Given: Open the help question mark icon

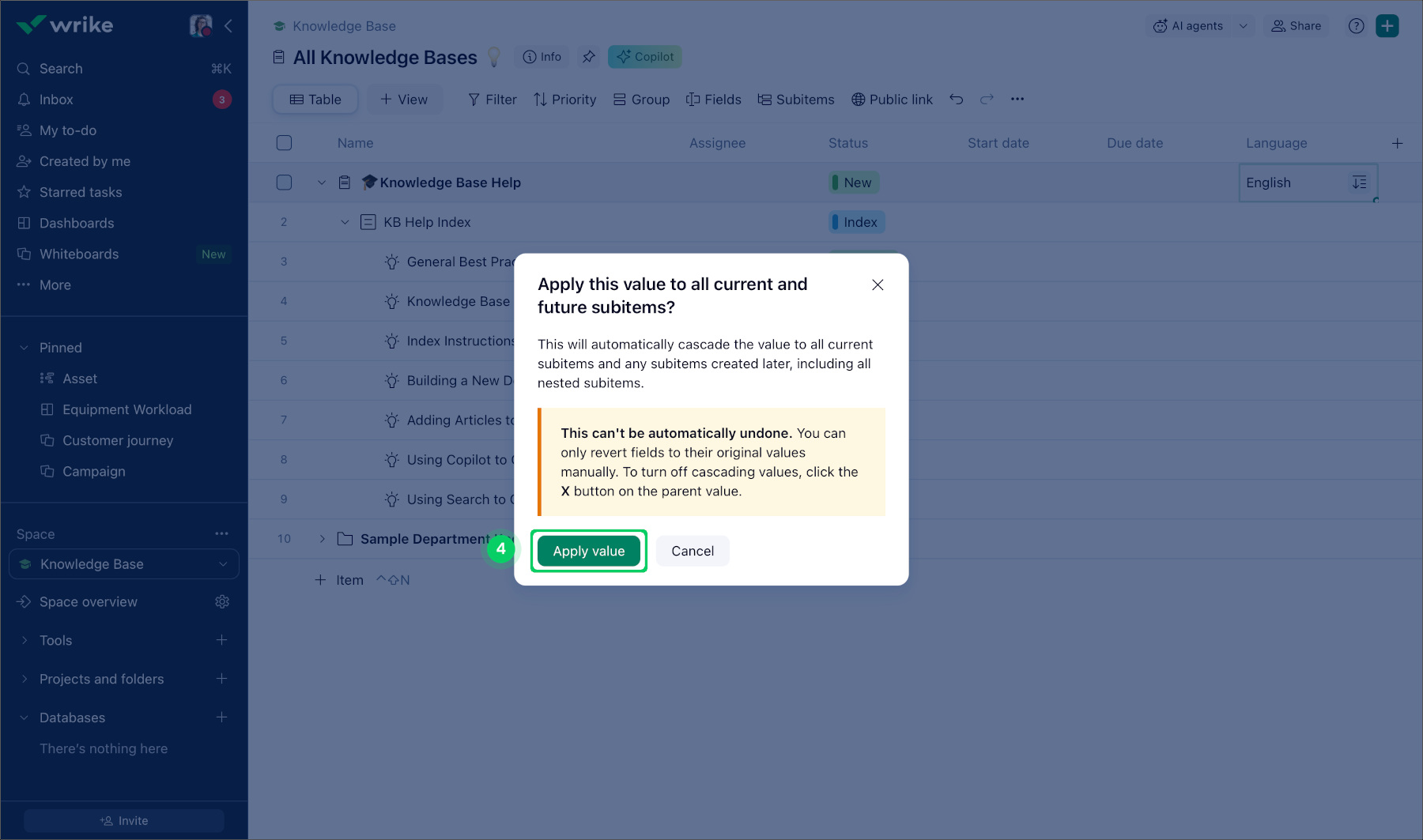Looking at the screenshot, I should click(1357, 26).
